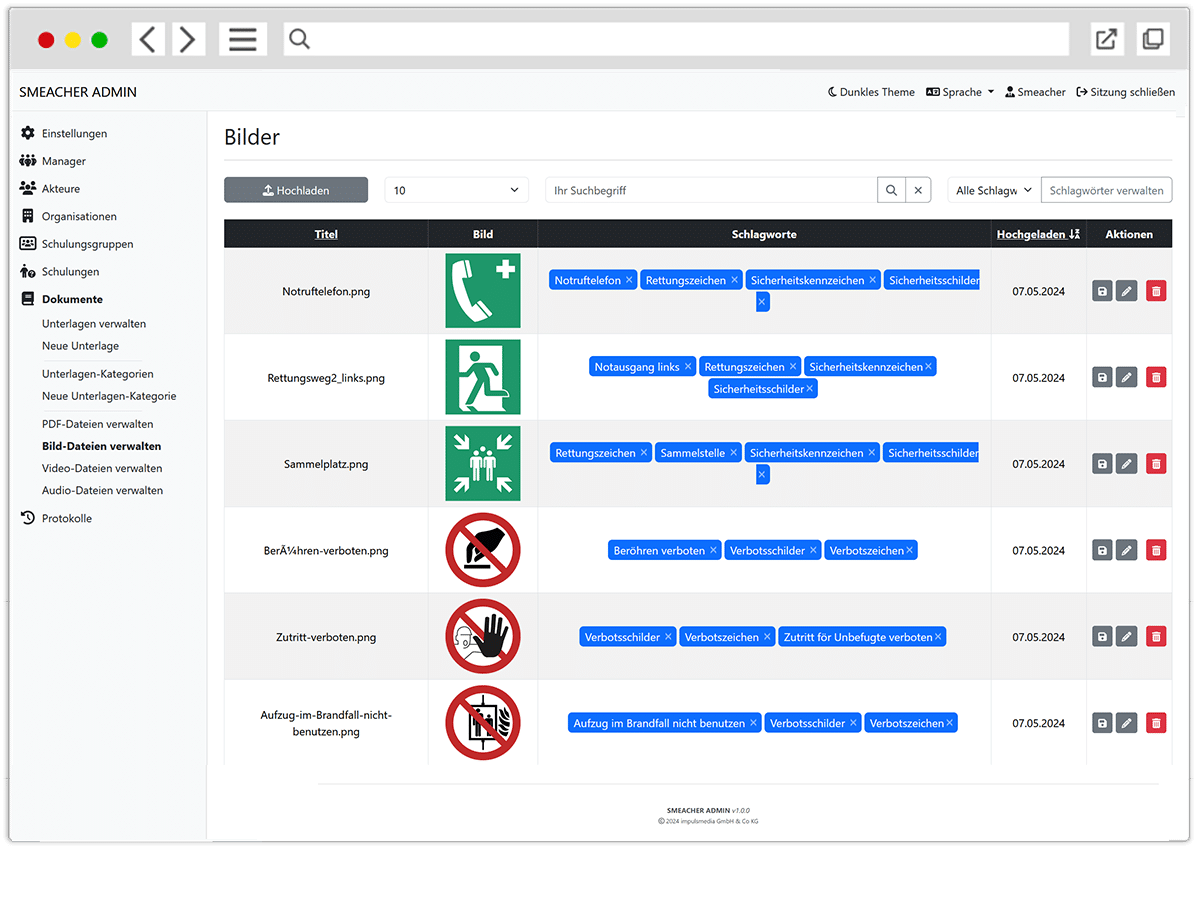This screenshot has width=1200, height=900.
Task: Open the page size dropdown showing 10
Action: [x=457, y=190]
